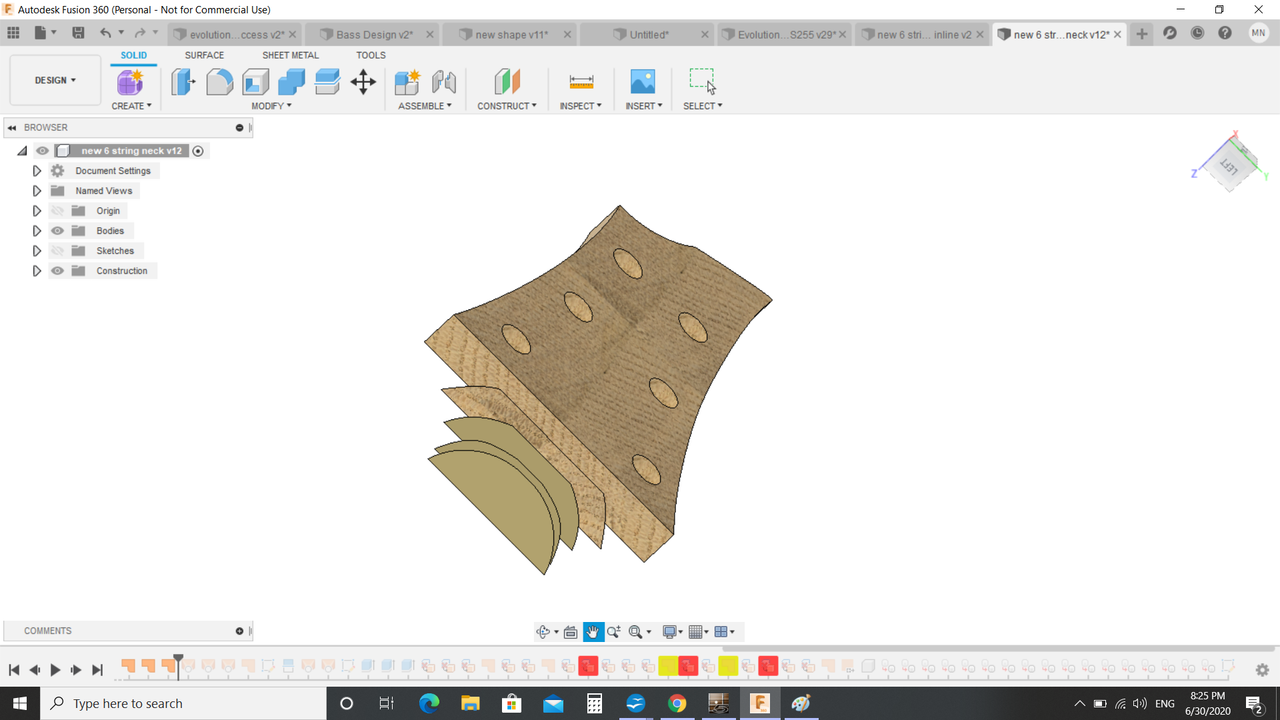Open the INSERT dropdown menu
Viewport: 1280px width, 720px height.
(644, 106)
